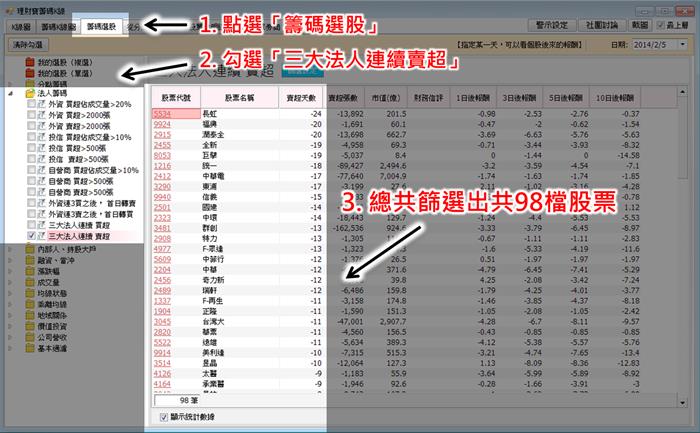The image size is (700, 433).
Task: Click the 我的選股（單選）red folder icon
Action: [x=30, y=73]
